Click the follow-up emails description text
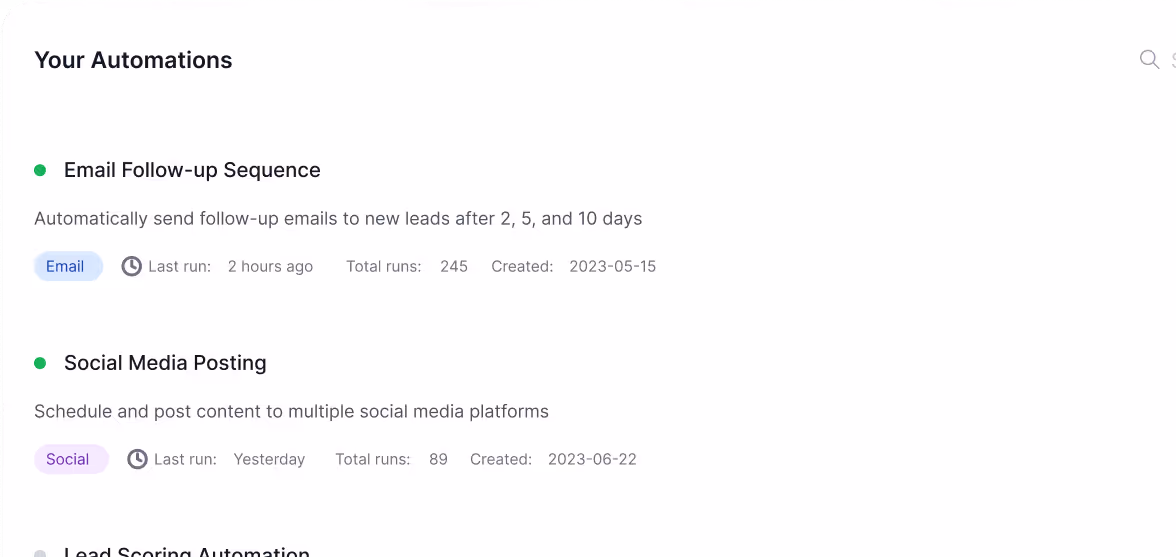 [338, 219]
